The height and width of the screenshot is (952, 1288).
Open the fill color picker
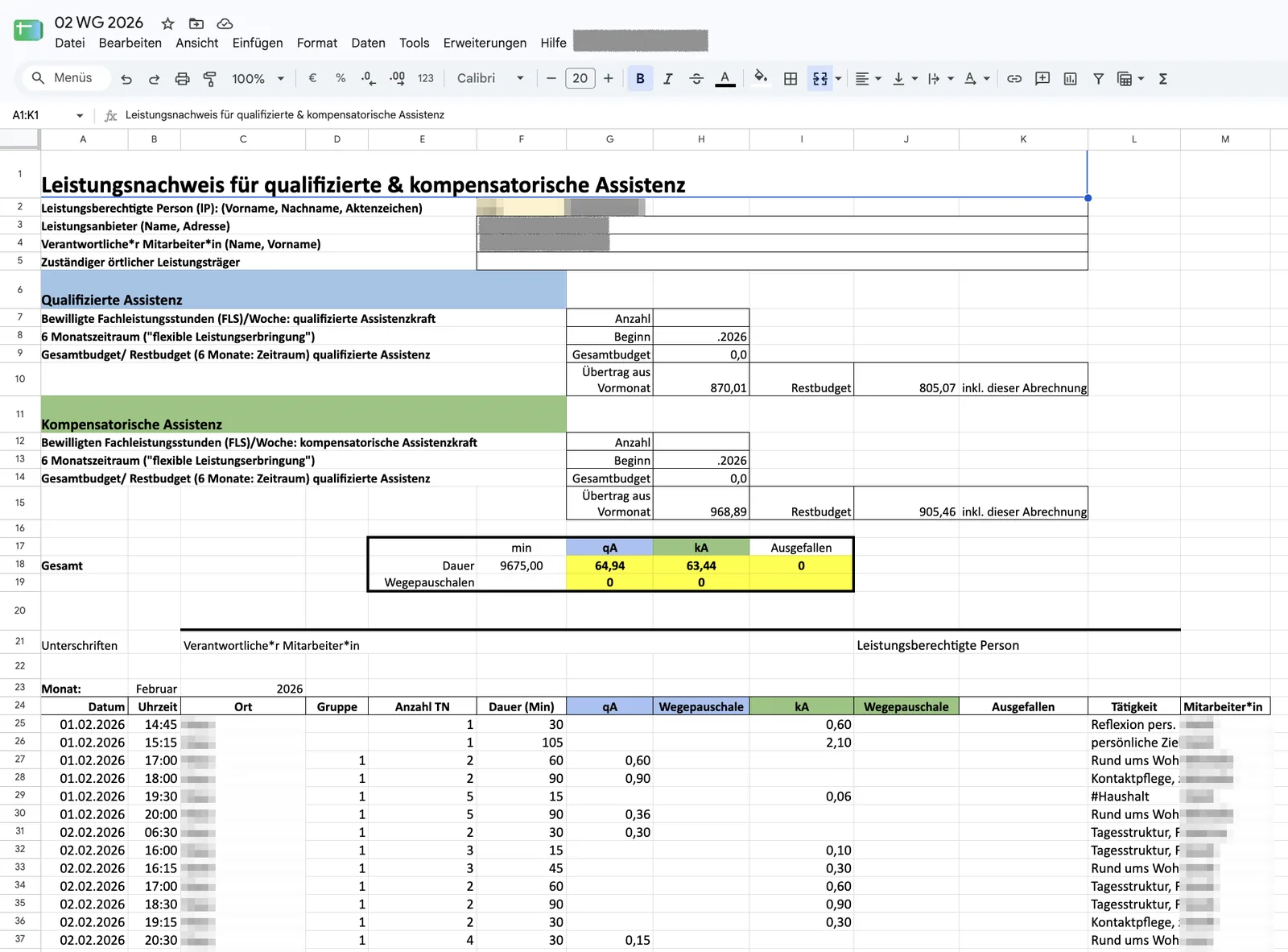tap(760, 78)
